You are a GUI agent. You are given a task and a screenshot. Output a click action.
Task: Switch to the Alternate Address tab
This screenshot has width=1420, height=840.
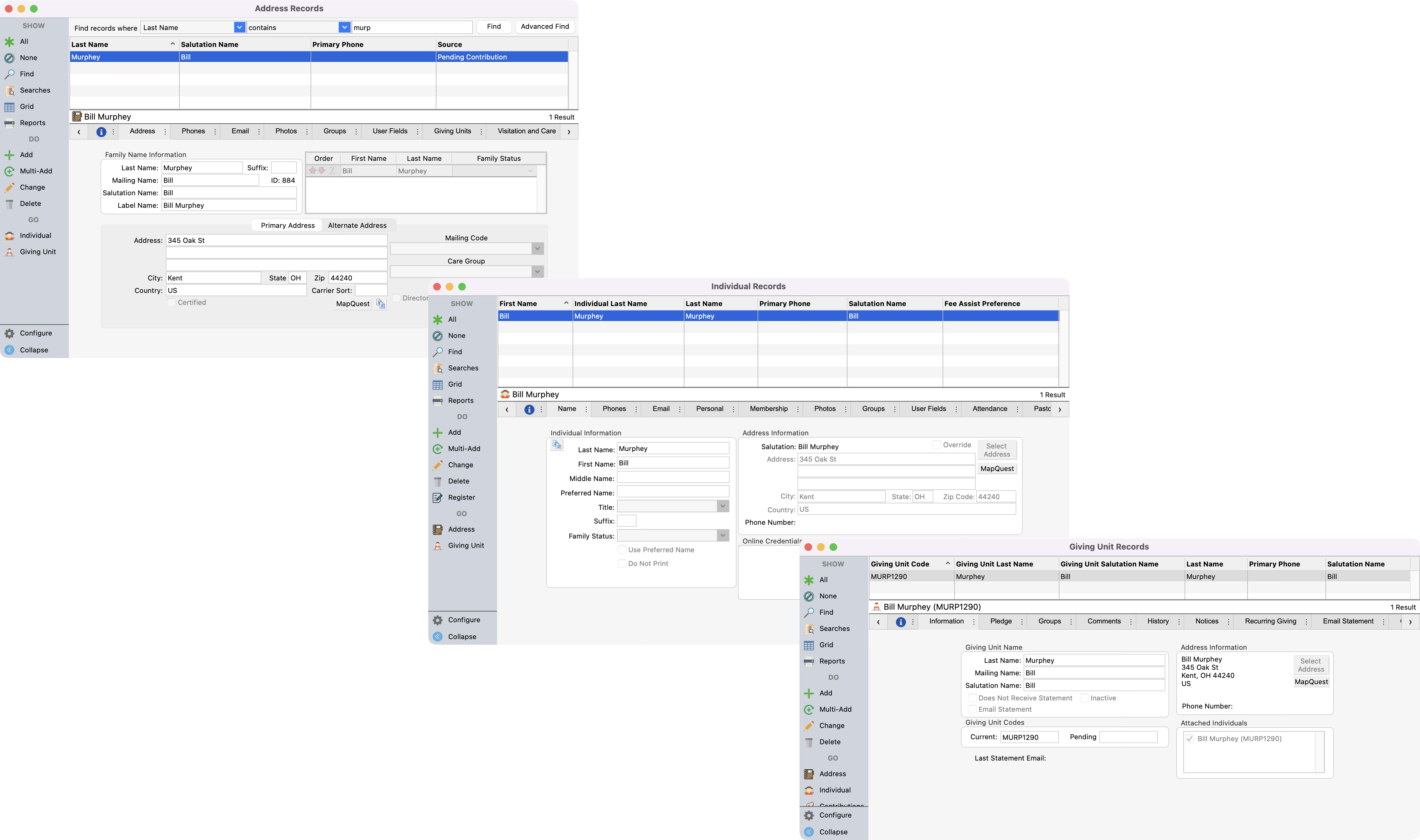tap(357, 226)
